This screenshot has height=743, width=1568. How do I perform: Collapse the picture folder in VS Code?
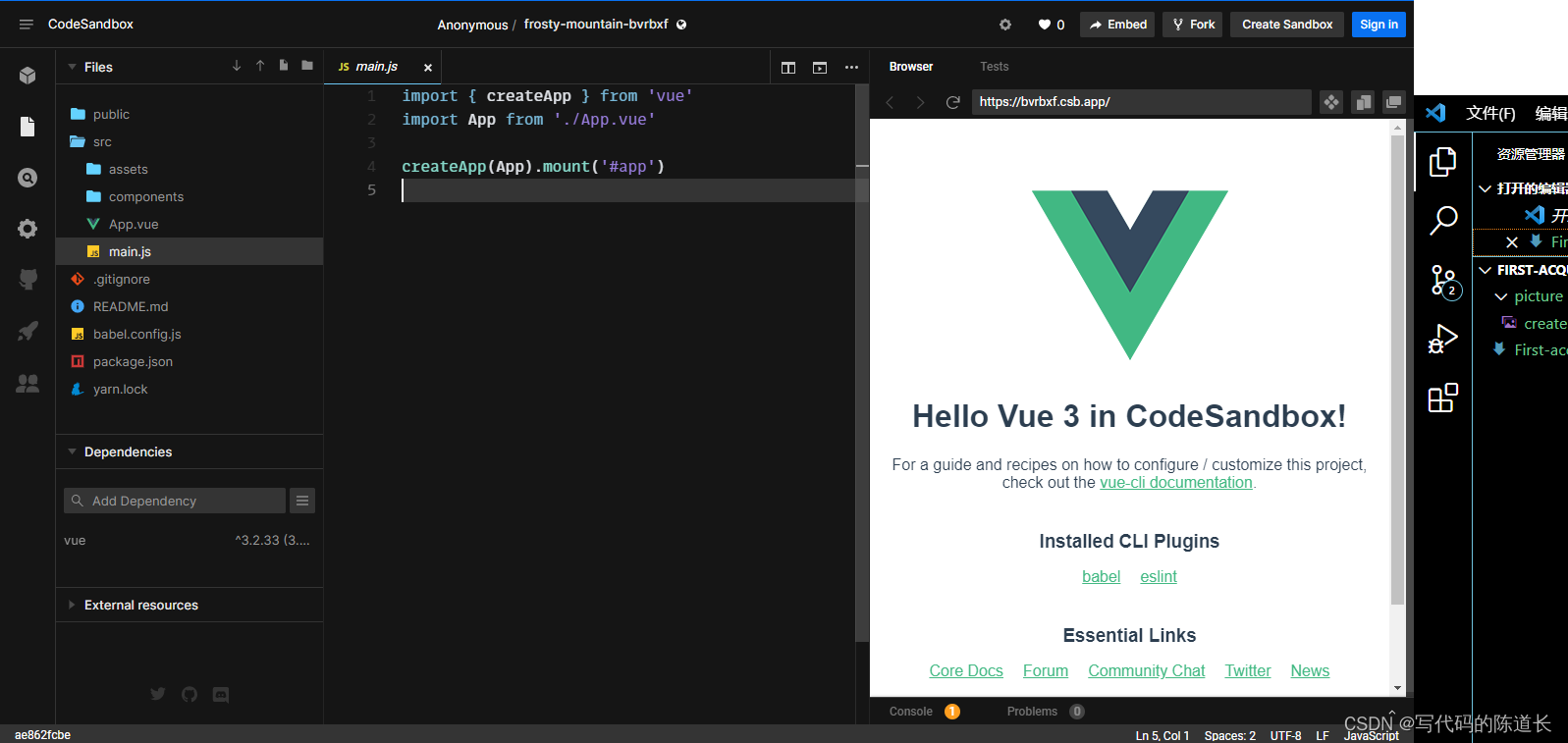point(1501,296)
